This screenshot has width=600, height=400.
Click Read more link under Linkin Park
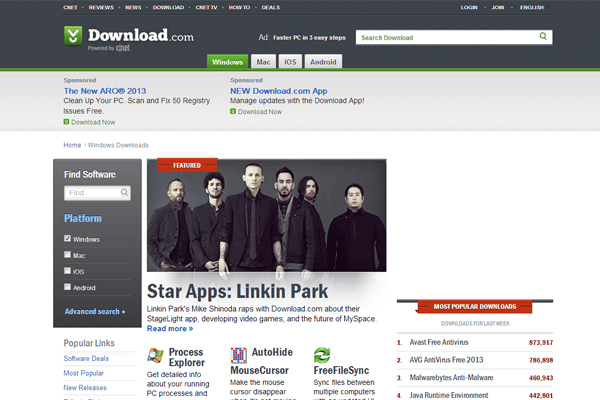170,328
